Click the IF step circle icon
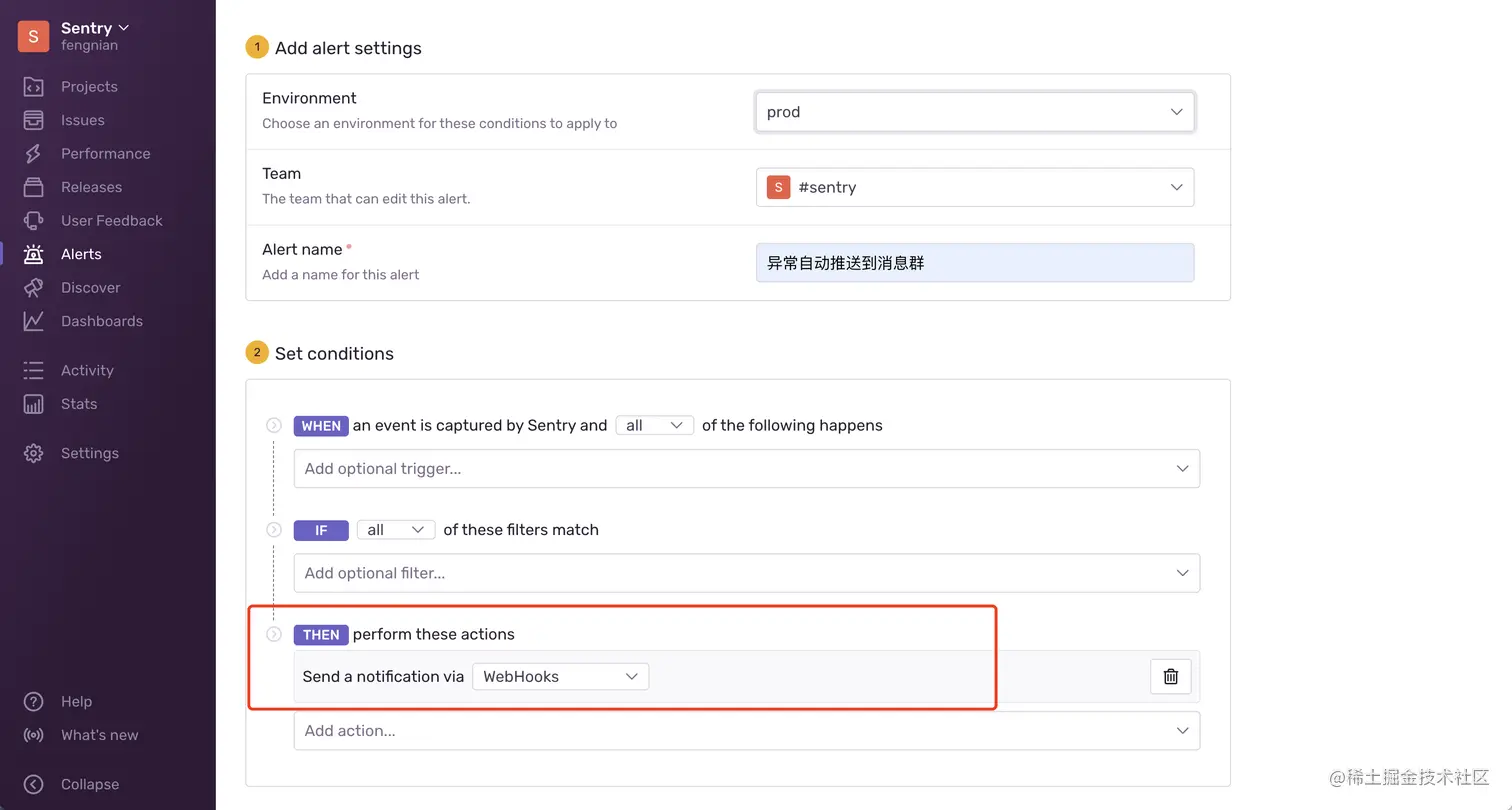The height and width of the screenshot is (810, 1512). [x=274, y=529]
